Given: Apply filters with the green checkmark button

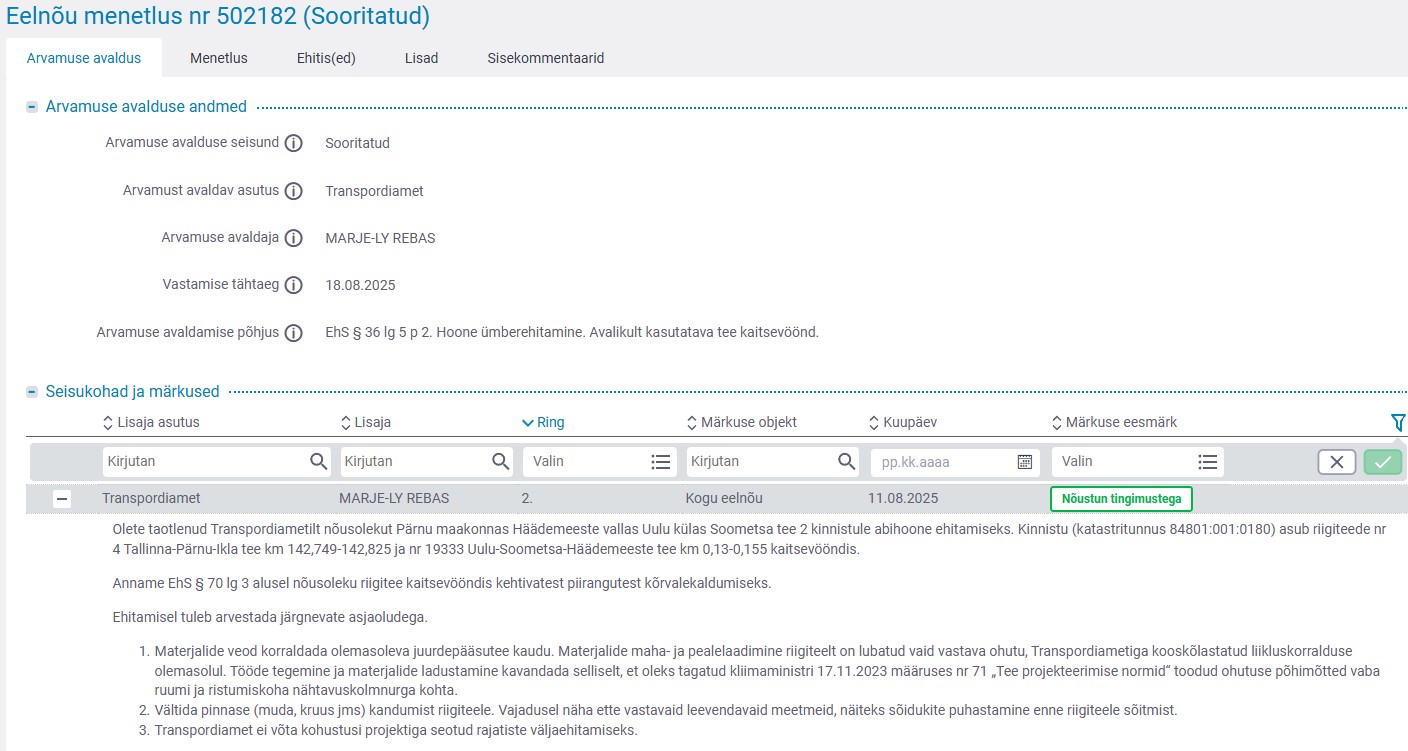Looking at the screenshot, I should pos(1383,462).
